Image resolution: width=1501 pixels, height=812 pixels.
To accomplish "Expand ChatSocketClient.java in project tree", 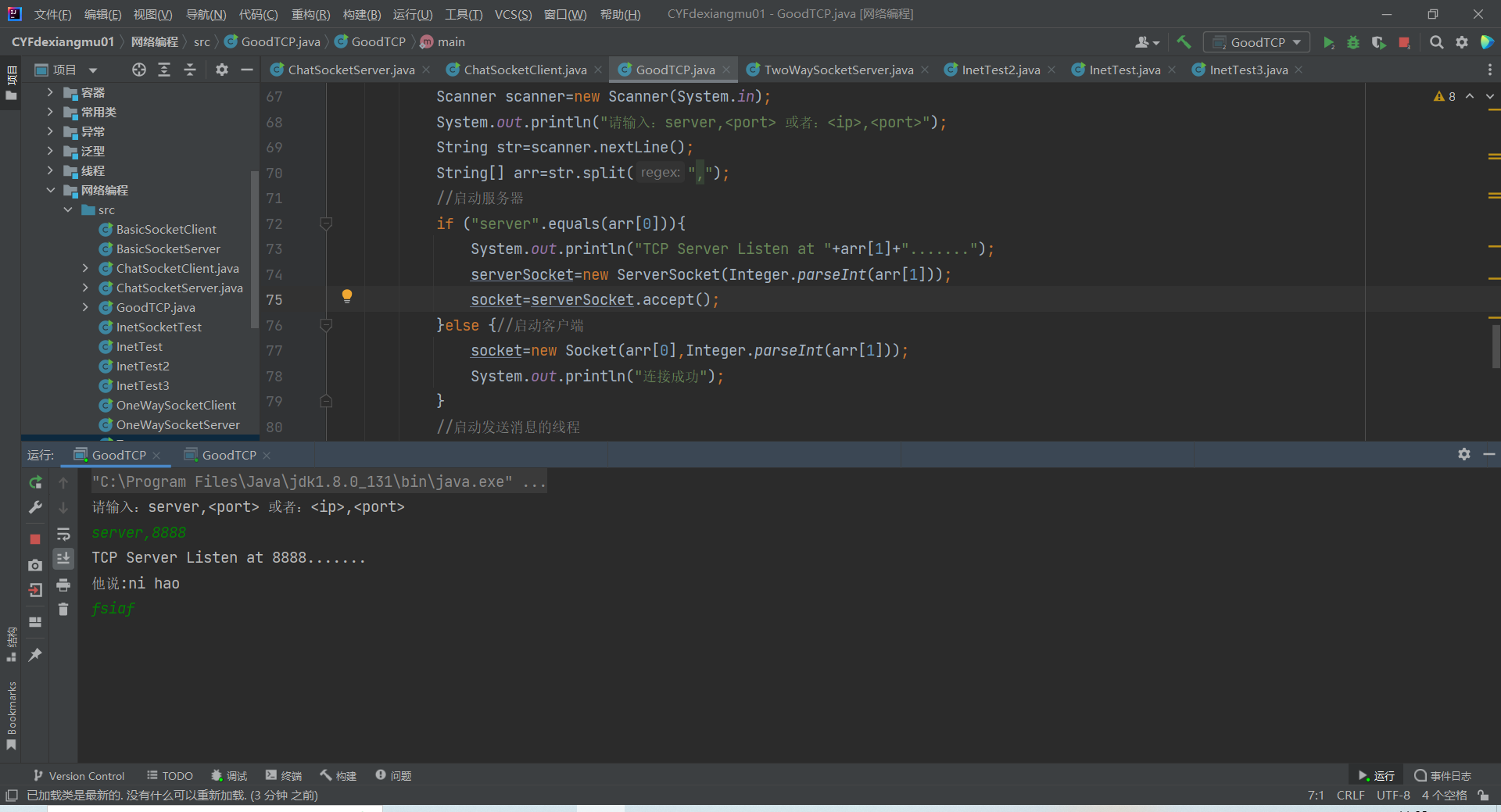I will click(85, 268).
